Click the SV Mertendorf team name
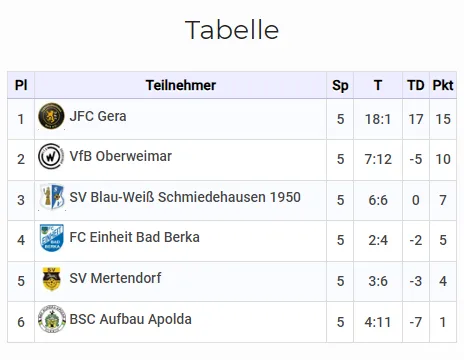464x360 pixels. (x=115, y=278)
